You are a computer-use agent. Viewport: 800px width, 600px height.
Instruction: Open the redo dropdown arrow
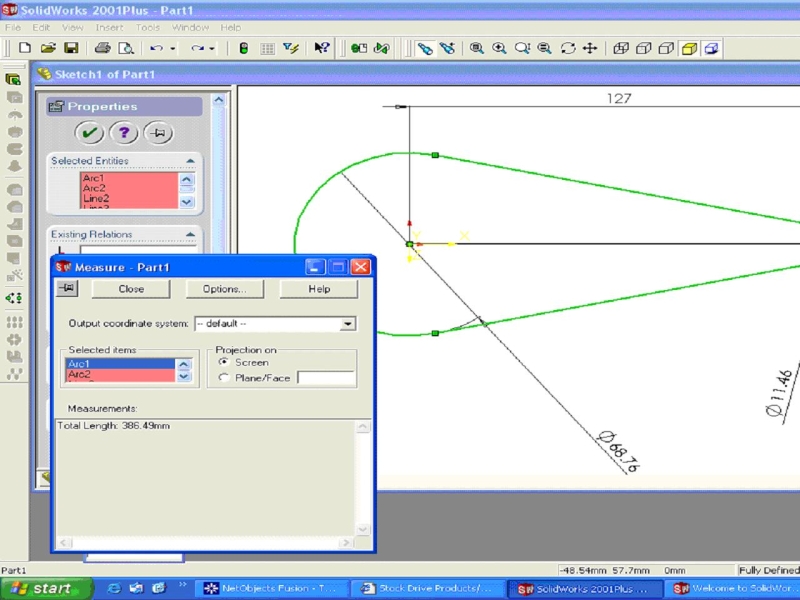point(212,49)
